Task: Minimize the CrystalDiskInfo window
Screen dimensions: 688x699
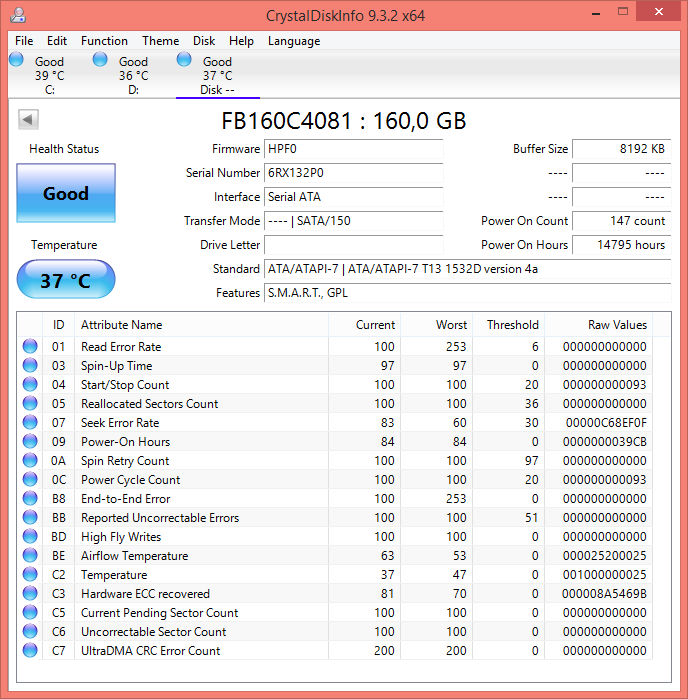Action: tap(596, 13)
